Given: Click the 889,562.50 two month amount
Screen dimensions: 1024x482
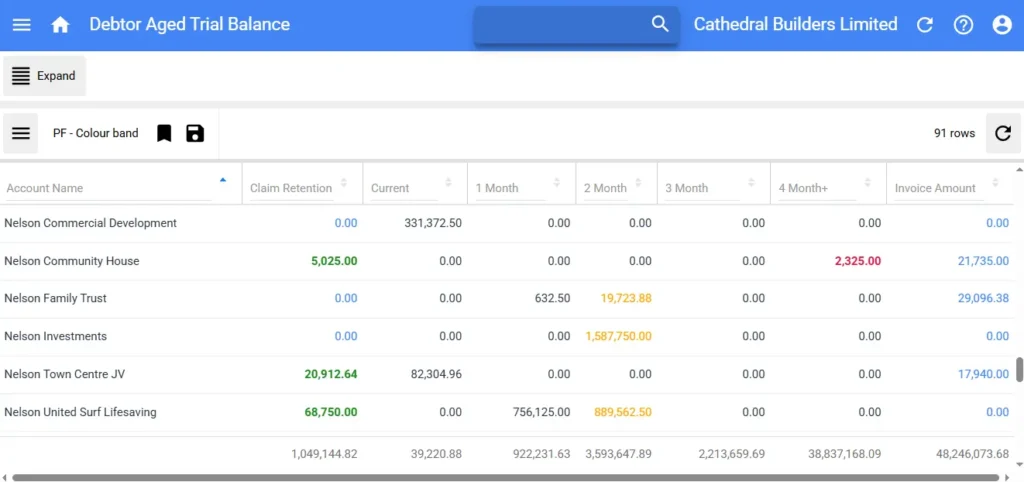Looking at the screenshot, I should (x=623, y=412).
